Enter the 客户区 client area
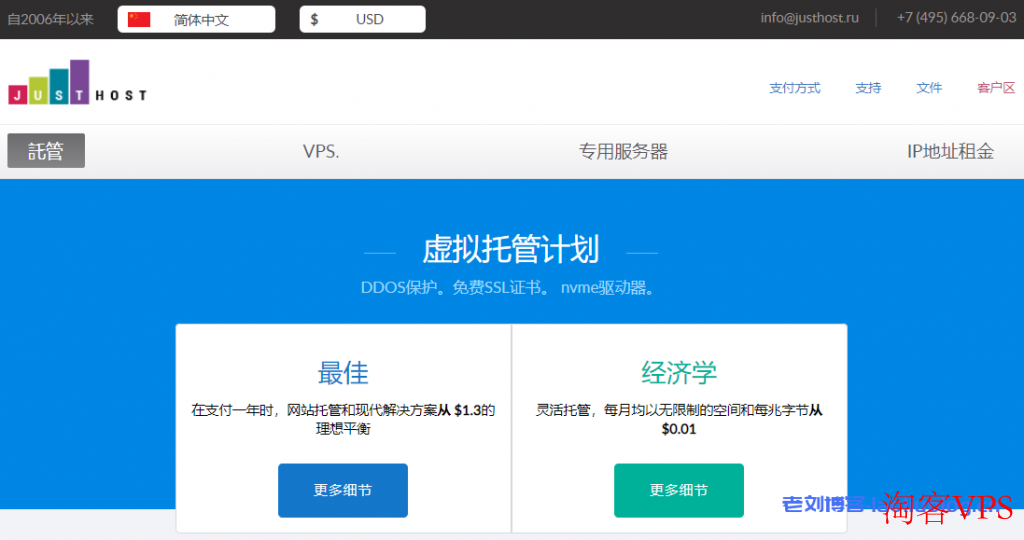This screenshot has height=540, width=1024. click(x=996, y=88)
